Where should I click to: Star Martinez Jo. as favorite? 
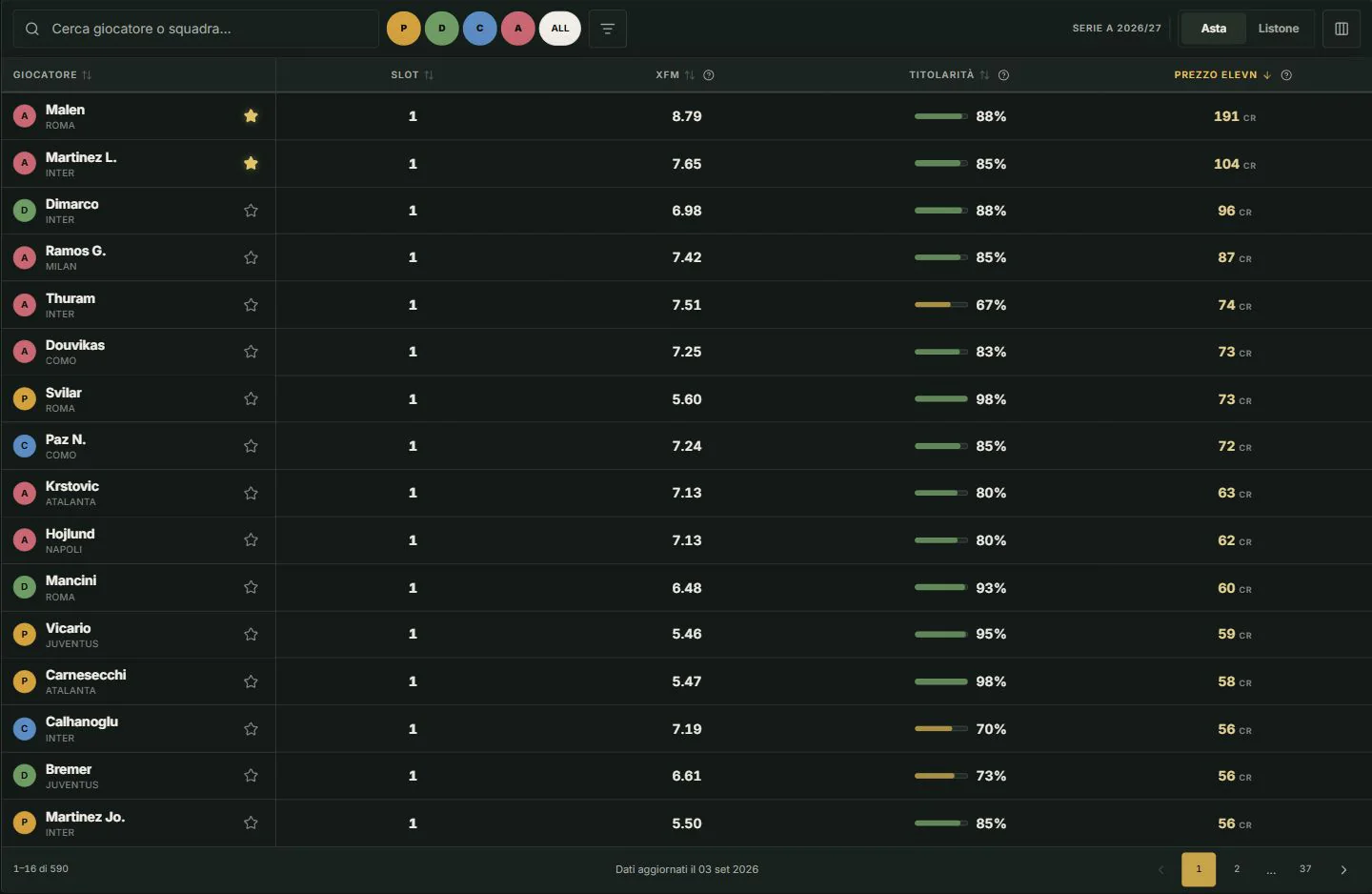click(251, 823)
